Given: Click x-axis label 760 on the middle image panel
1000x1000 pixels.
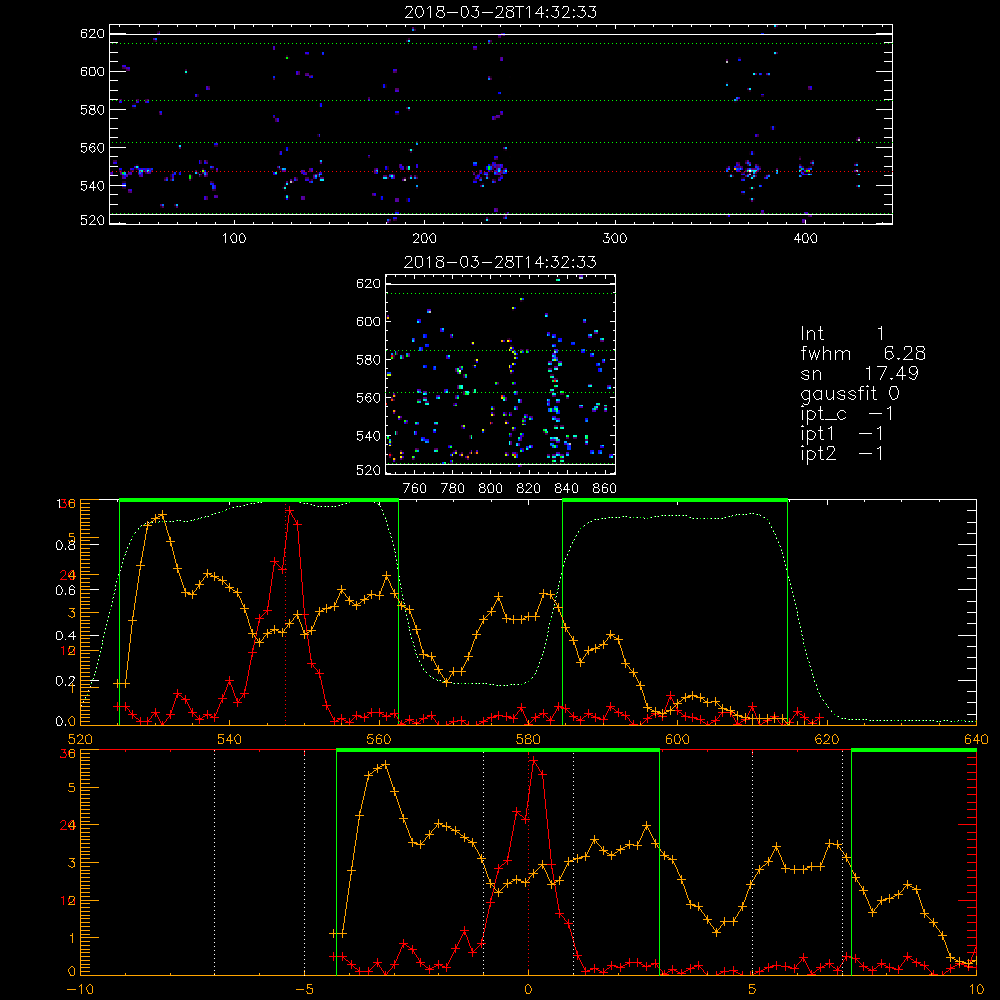Looking at the screenshot, I should click(x=415, y=489).
